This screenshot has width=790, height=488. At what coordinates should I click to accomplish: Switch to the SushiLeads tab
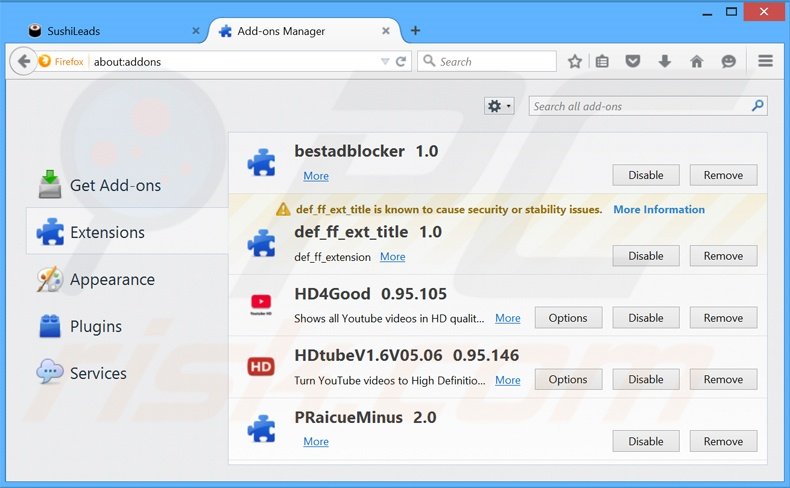click(x=114, y=31)
